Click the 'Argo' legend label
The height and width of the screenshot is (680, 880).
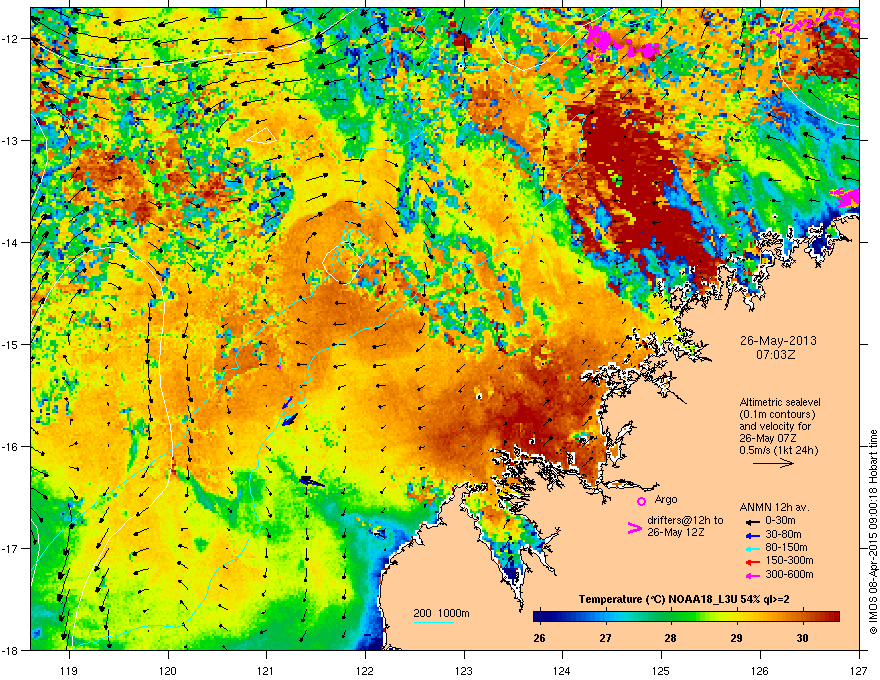tap(666, 499)
